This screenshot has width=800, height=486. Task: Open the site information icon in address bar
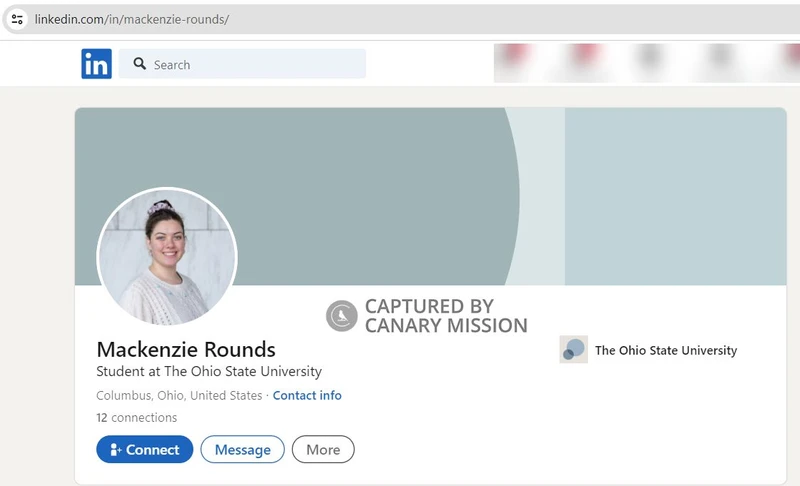[17, 19]
